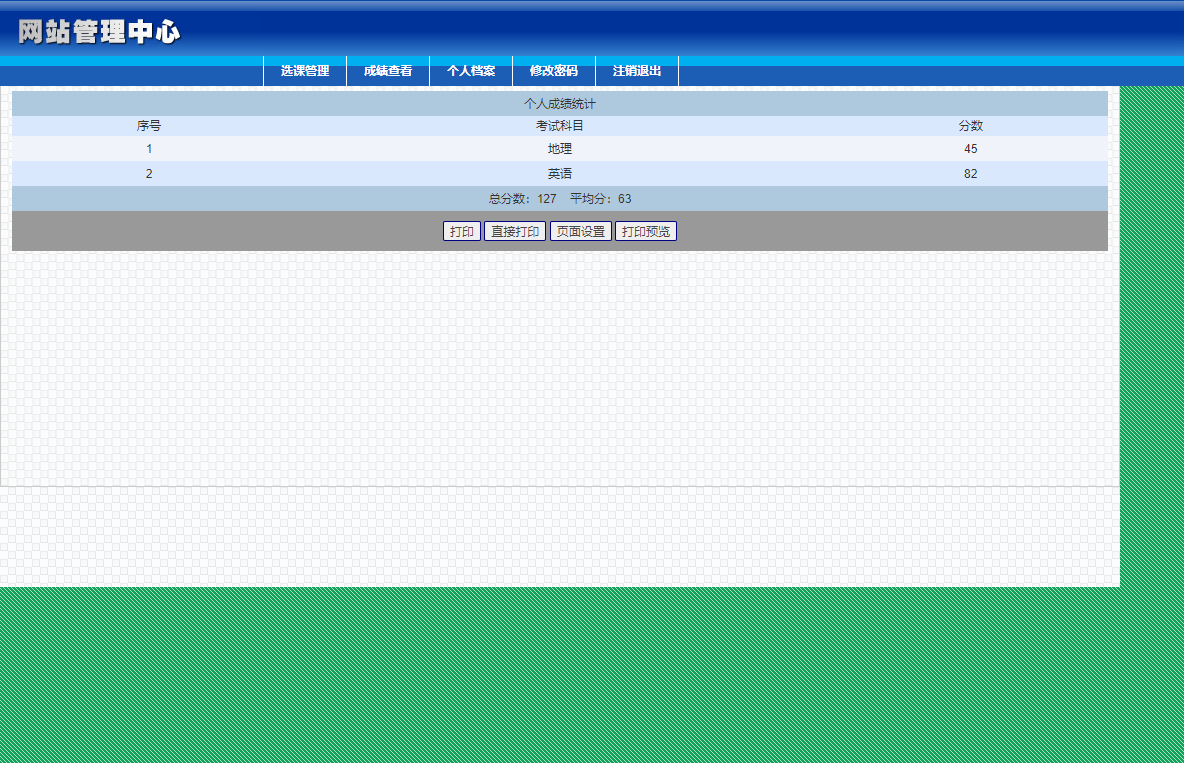Click row number 2 in 序号 column
Image resolution: width=1184 pixels, height=763 pixels.
pyautogui.click(x=149, y=174)
